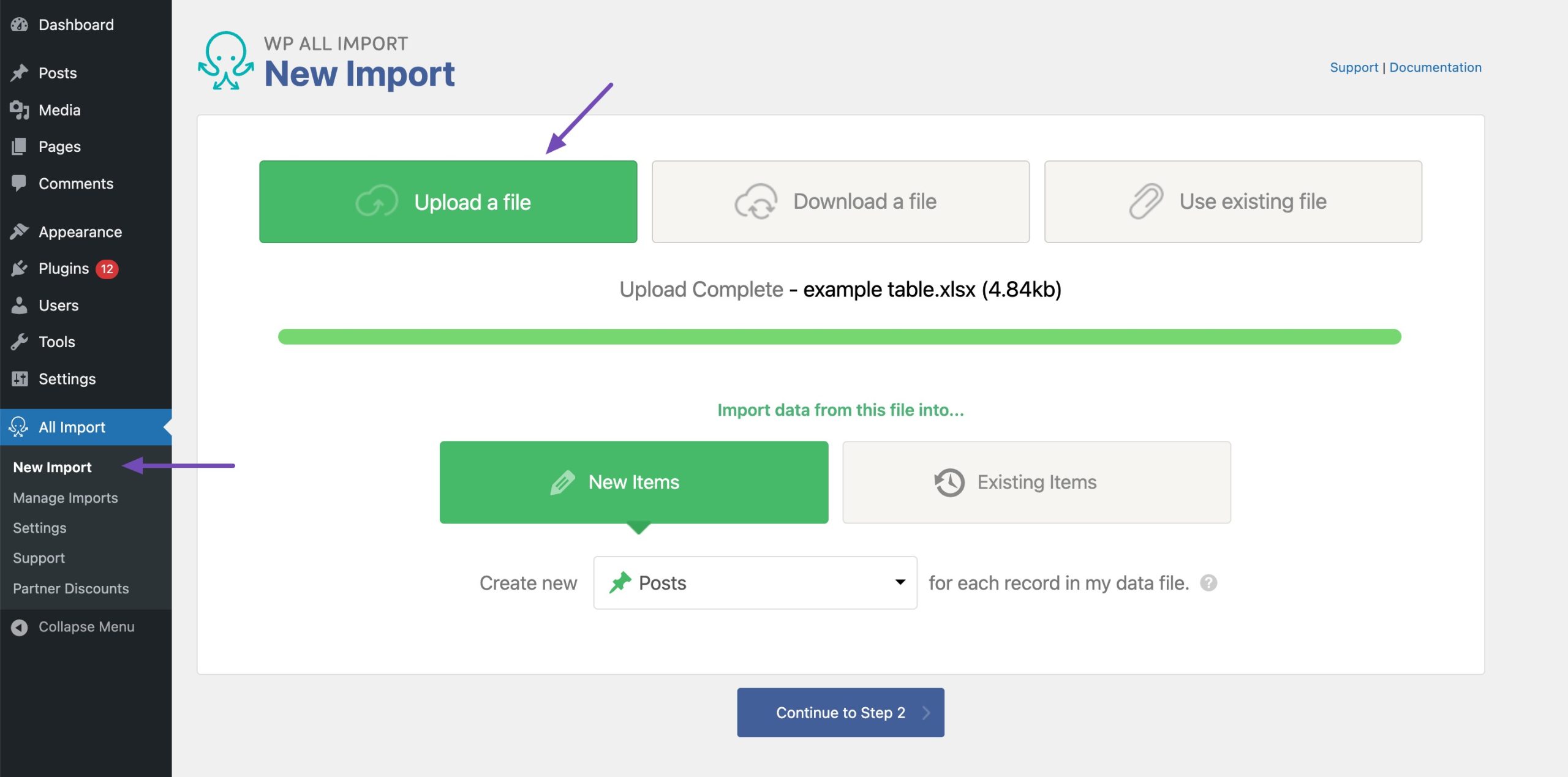Viewport: 1568px width, 777px height.
Task: Click the green upload progress bar
Action: tap(839, 337)
